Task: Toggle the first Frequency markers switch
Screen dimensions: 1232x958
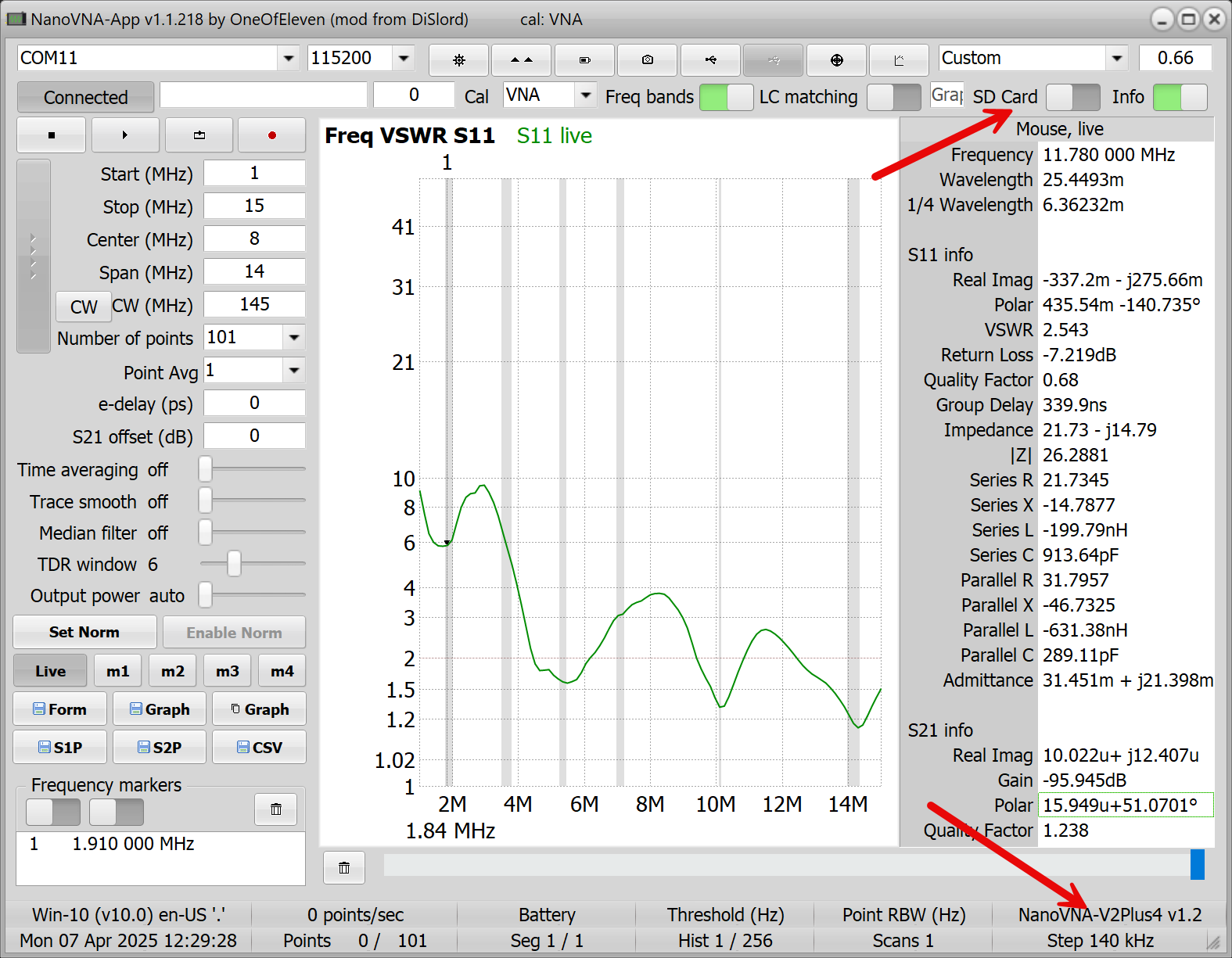Action: [x=53, y=812]
